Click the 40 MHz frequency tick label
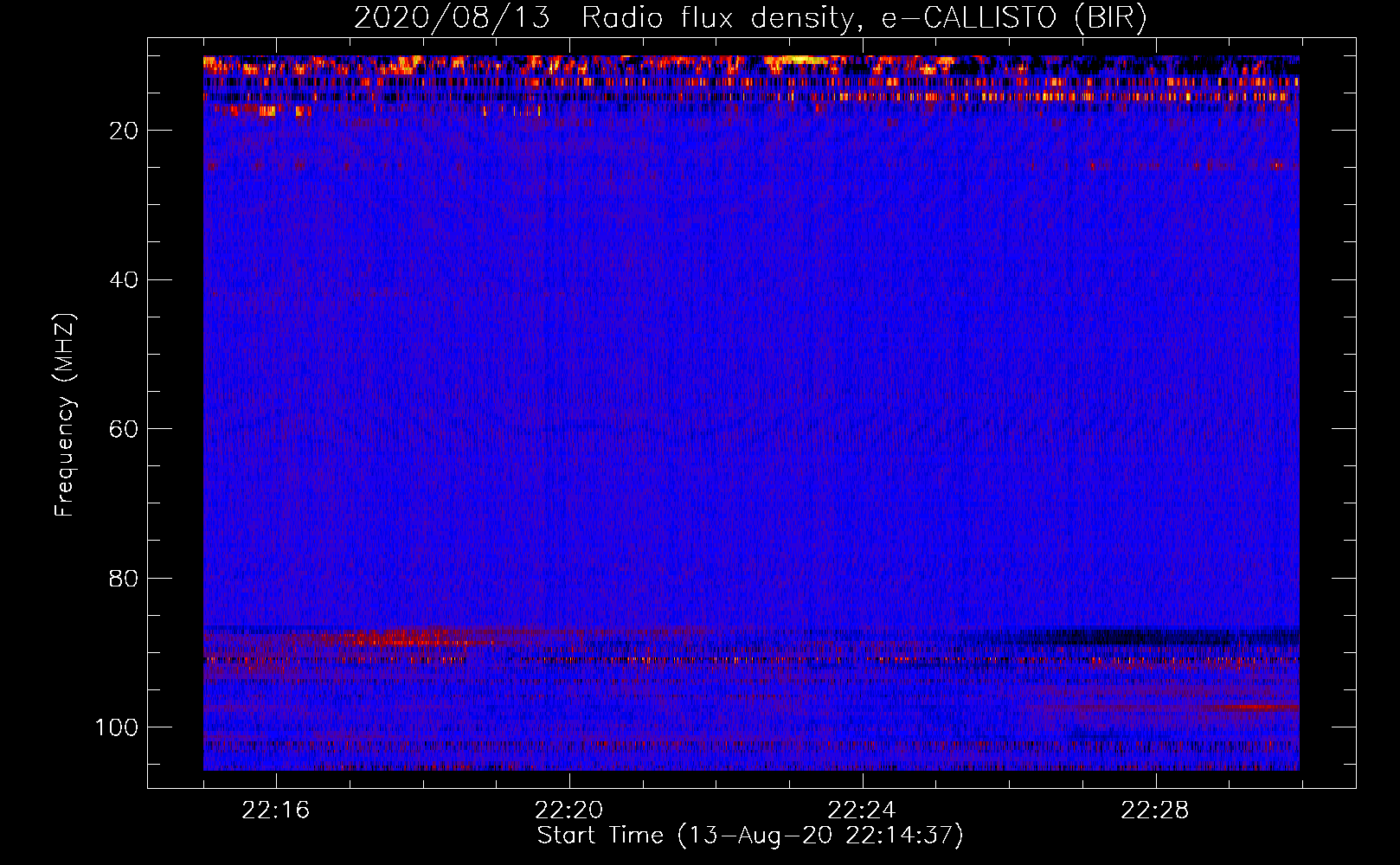Image resolution: width=1400 pixels, height=865 pixels. coord(125,279)
